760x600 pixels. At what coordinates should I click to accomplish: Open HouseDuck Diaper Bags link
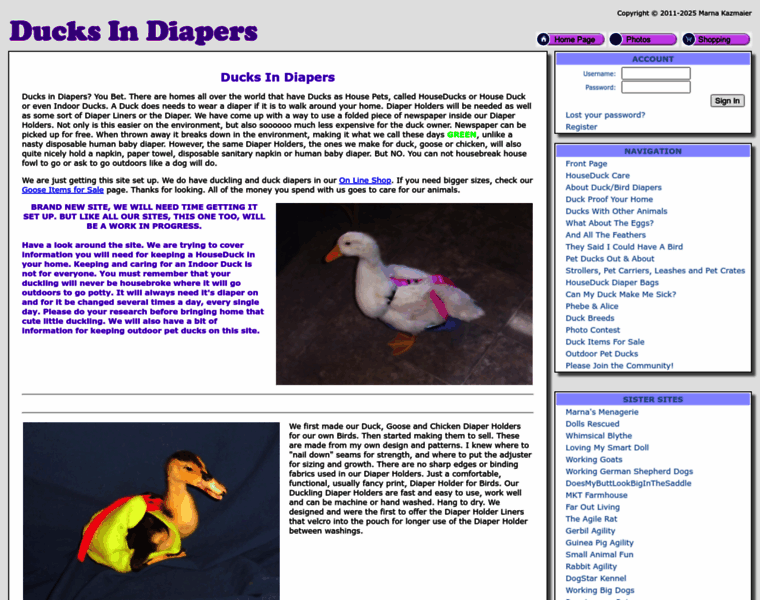(x=612, y=283)
